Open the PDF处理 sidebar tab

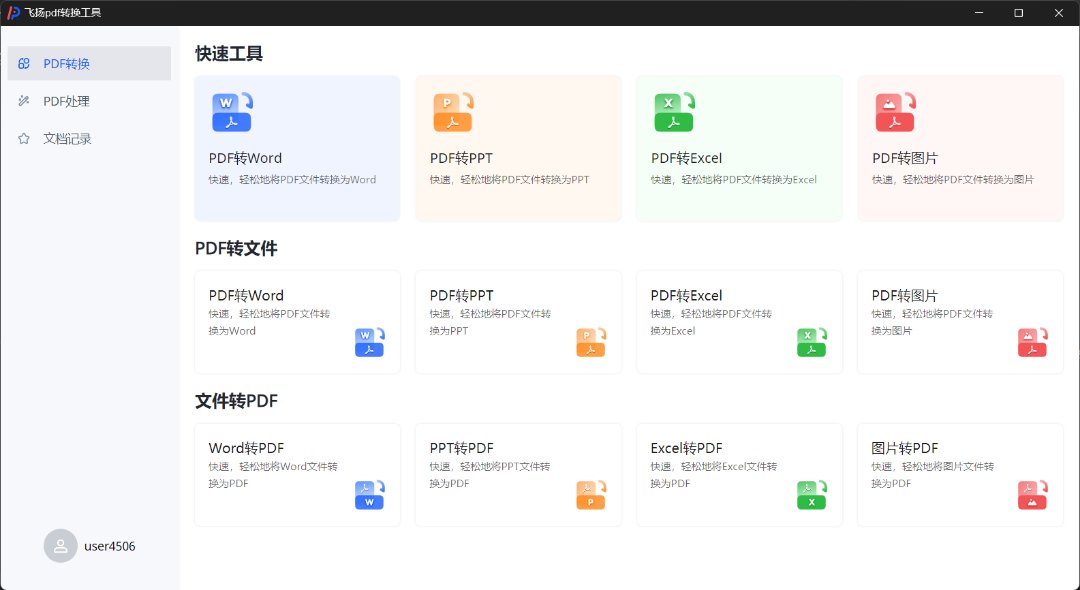point(89,101)
